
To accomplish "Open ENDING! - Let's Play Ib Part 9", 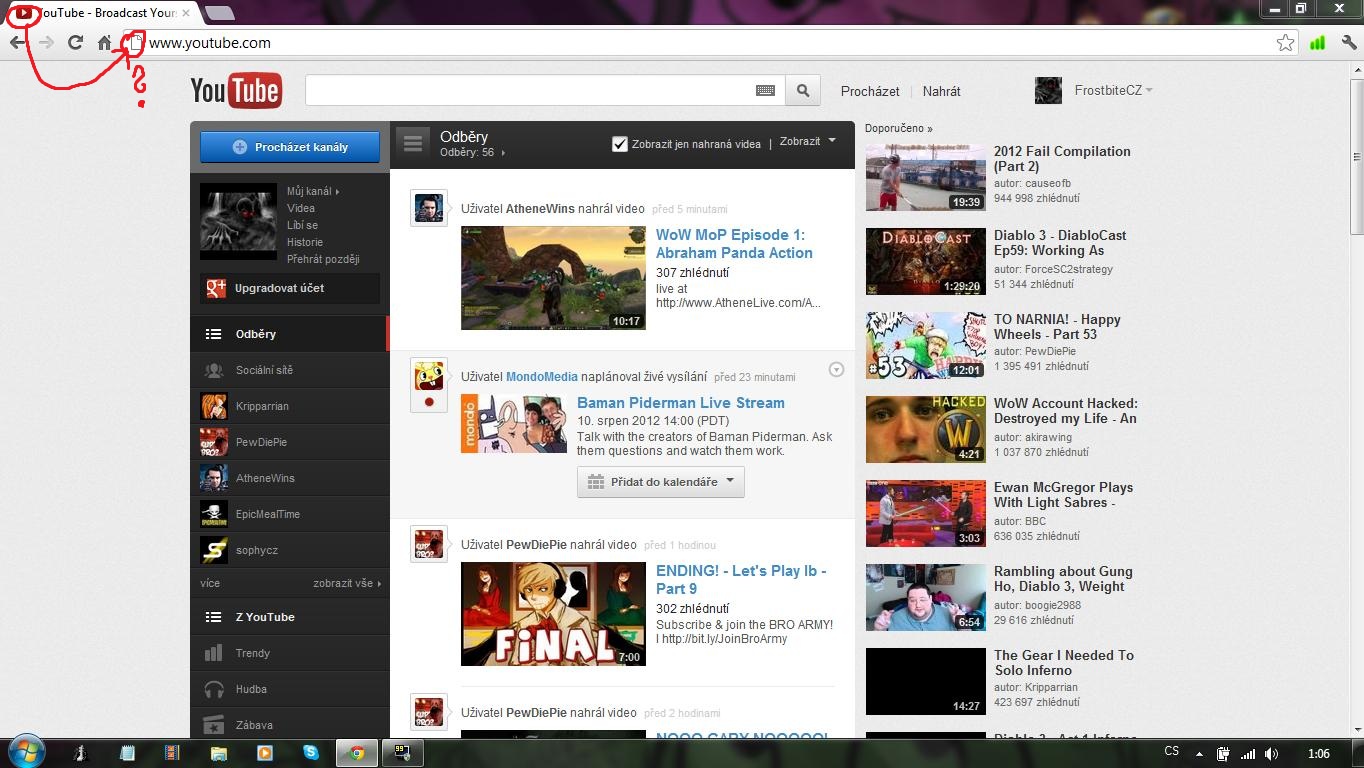I will 741,580.
